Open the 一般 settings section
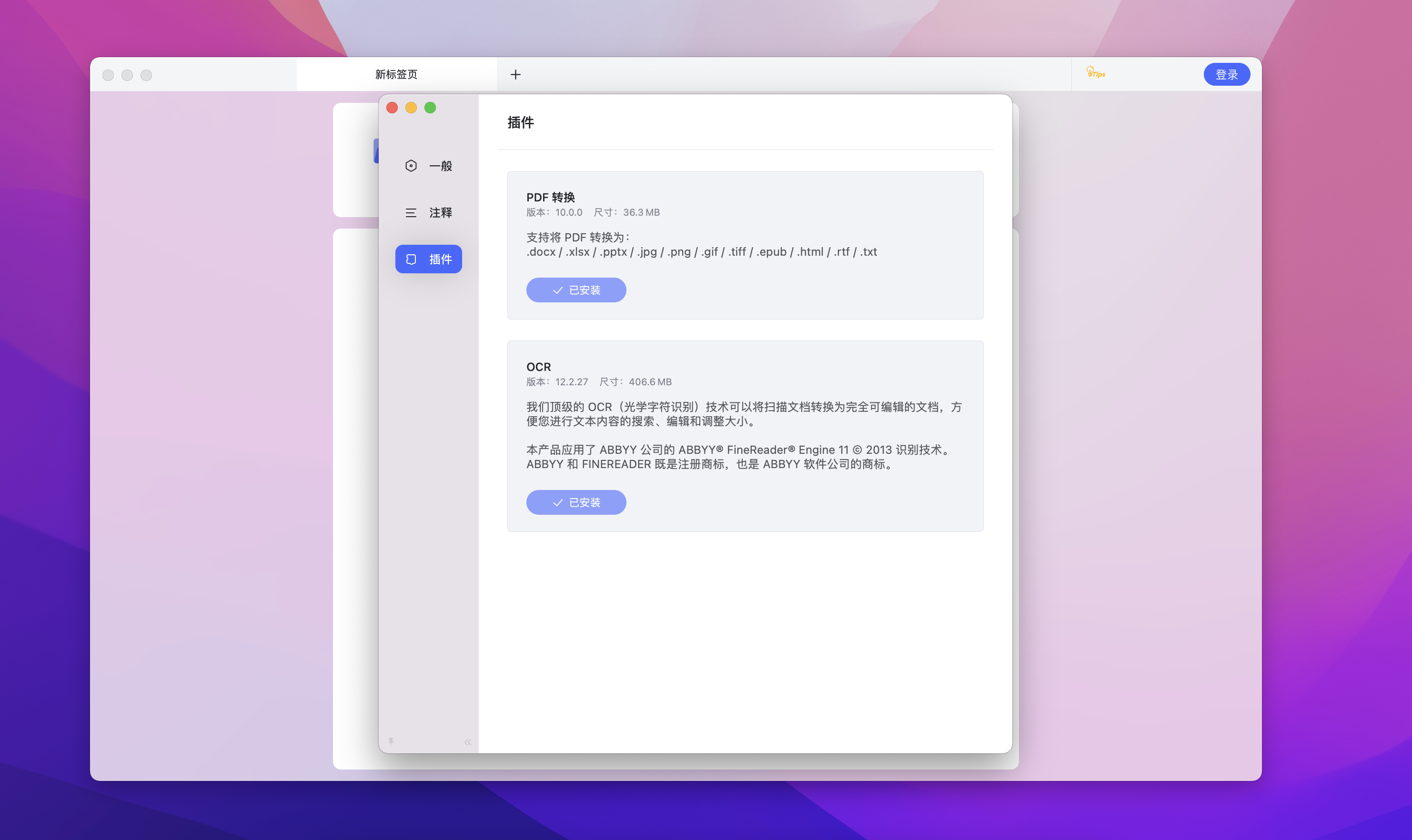1412x840 pixels. (x=440, y=166)
